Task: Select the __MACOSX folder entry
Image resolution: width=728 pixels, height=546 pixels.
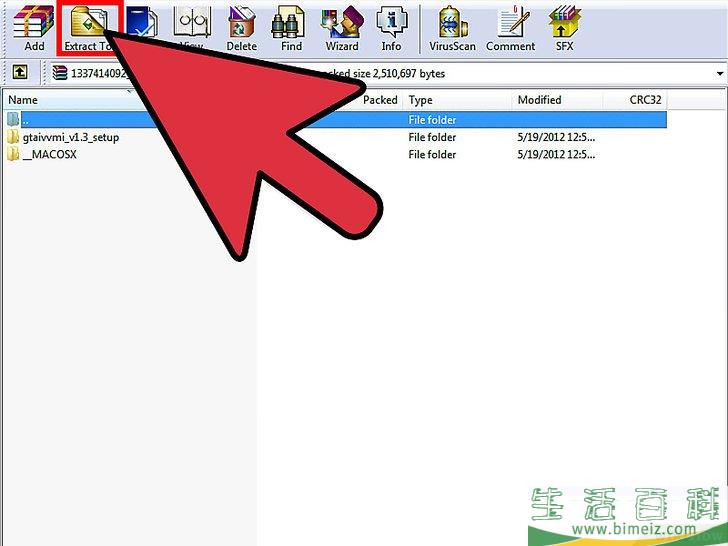Action: [x=49, y=155]
